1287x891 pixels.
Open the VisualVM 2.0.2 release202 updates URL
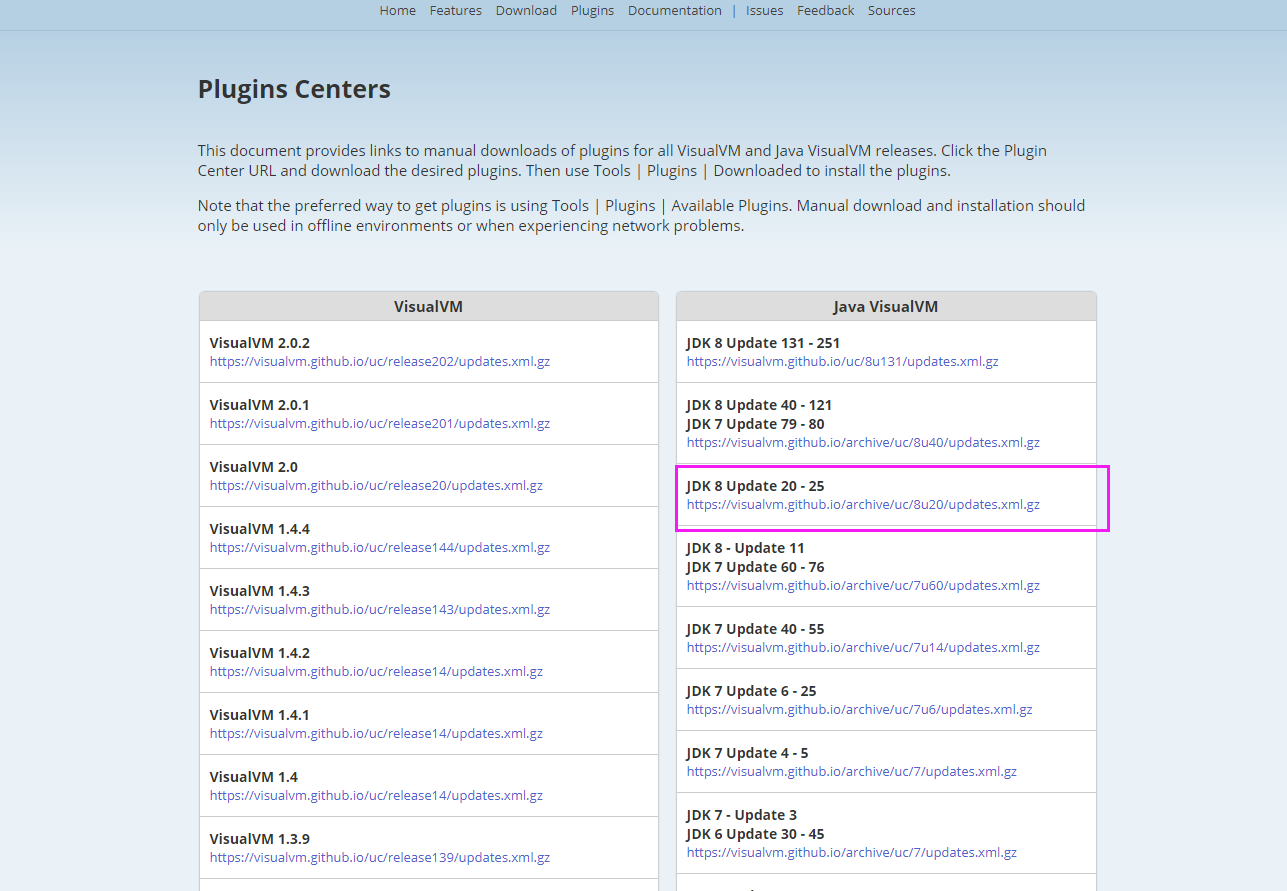pos(379,362)
